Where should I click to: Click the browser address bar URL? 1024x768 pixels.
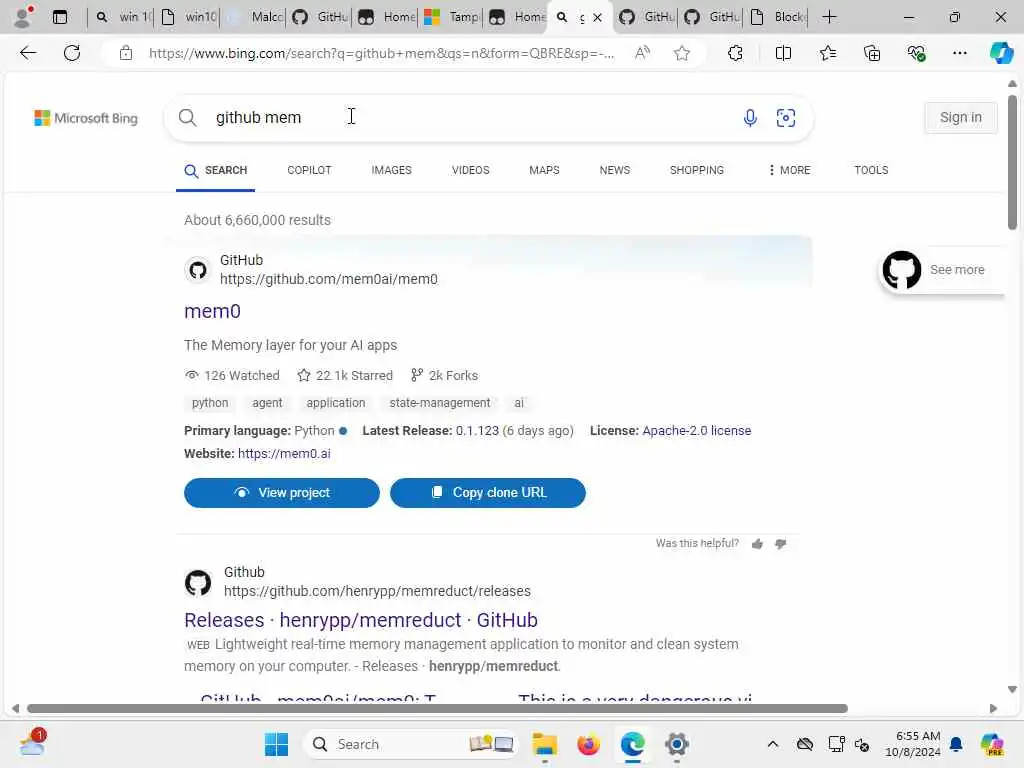coord(381,53)
